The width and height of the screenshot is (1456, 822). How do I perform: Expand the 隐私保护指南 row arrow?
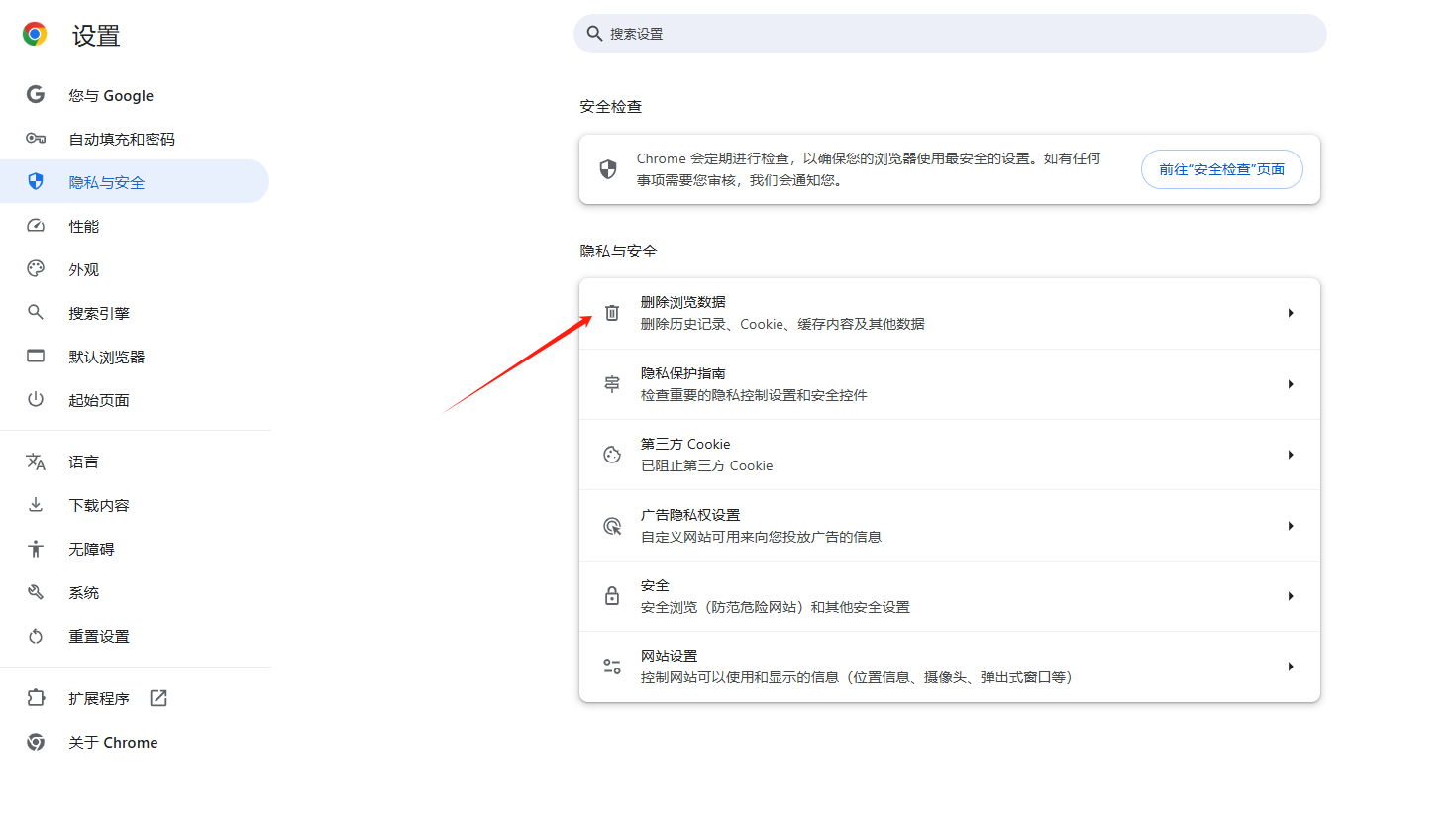click(1291, 384)
